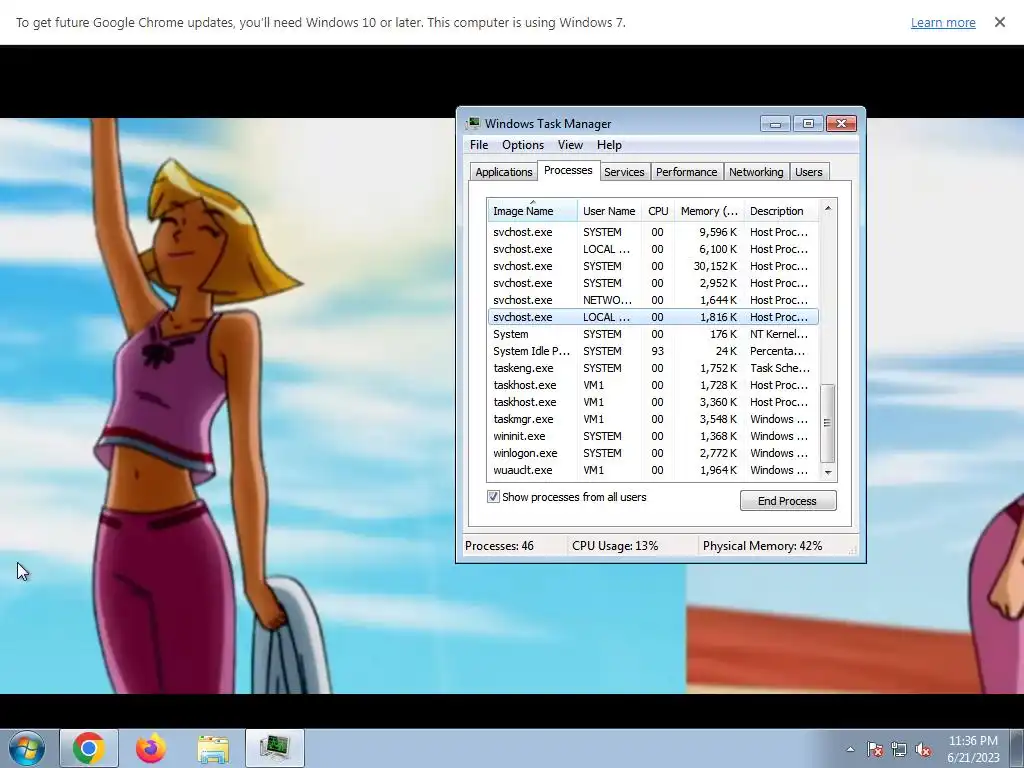This screenshot has width=1024, height=768.
Task: Switch to the Users tab
Action: [x=808, y=172]
